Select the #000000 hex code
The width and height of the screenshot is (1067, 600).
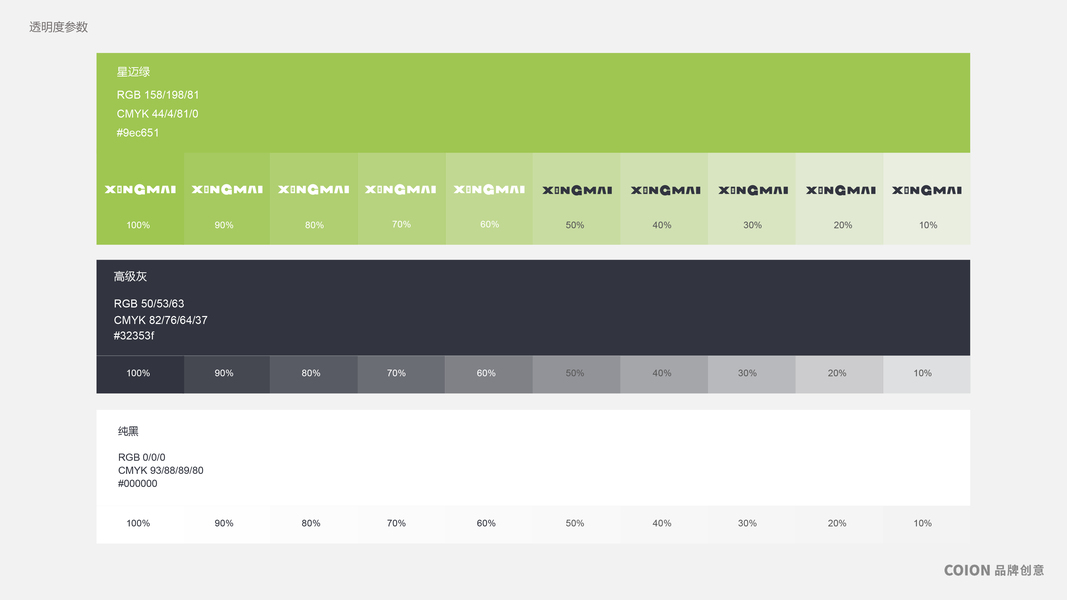tap(137, 483)
